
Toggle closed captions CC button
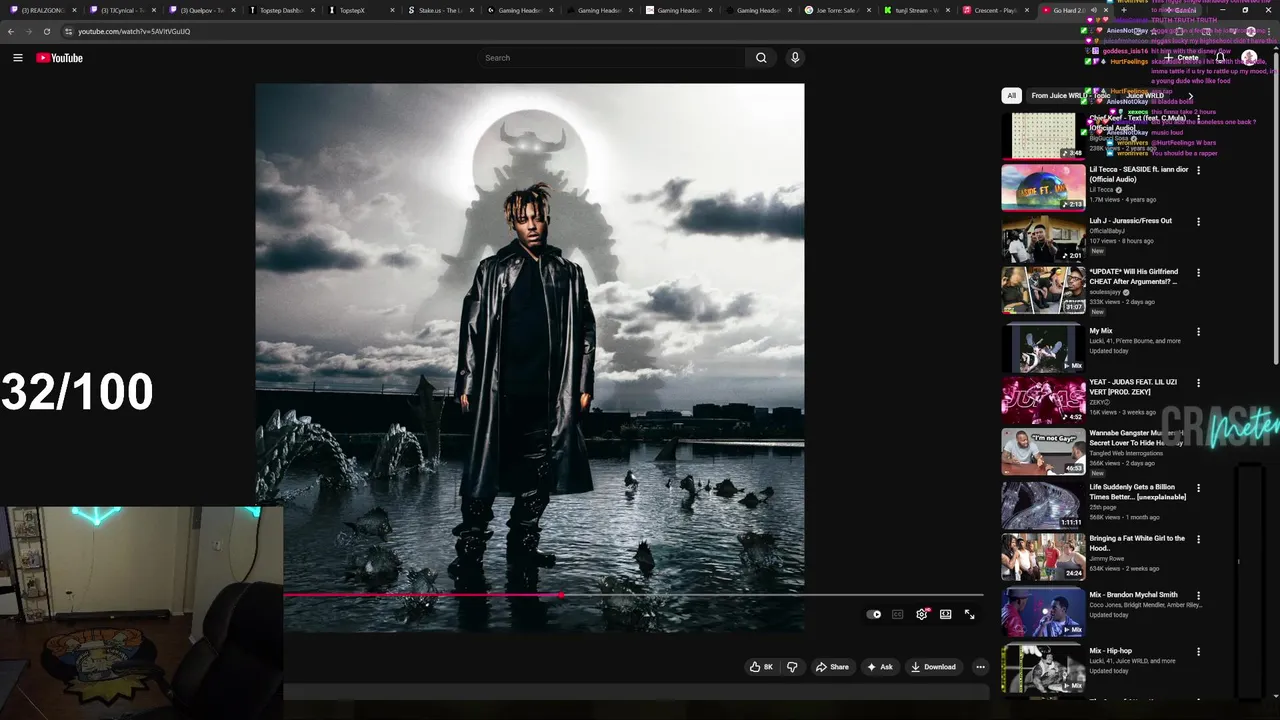point(898,614)
